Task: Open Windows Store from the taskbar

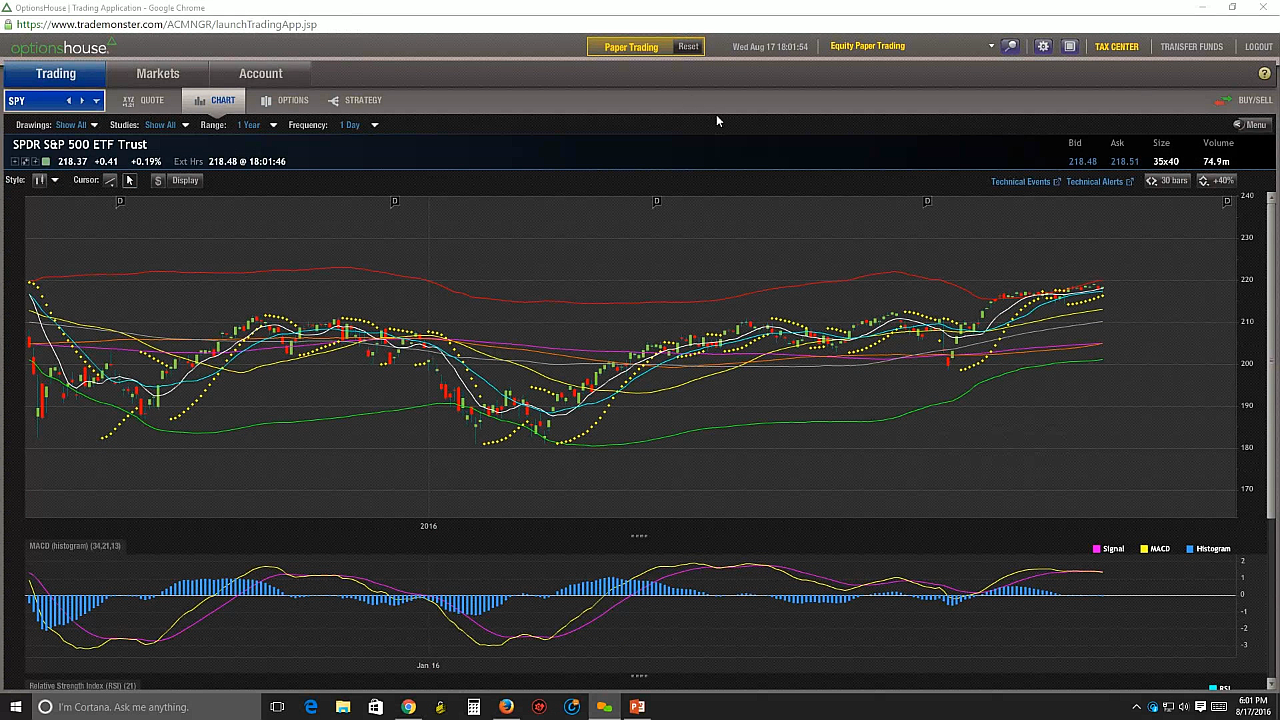Action: (375, 707)
